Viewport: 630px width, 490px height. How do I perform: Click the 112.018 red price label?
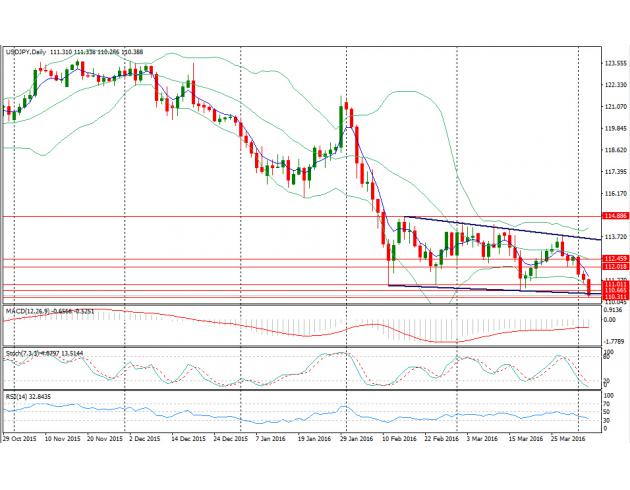613,267
